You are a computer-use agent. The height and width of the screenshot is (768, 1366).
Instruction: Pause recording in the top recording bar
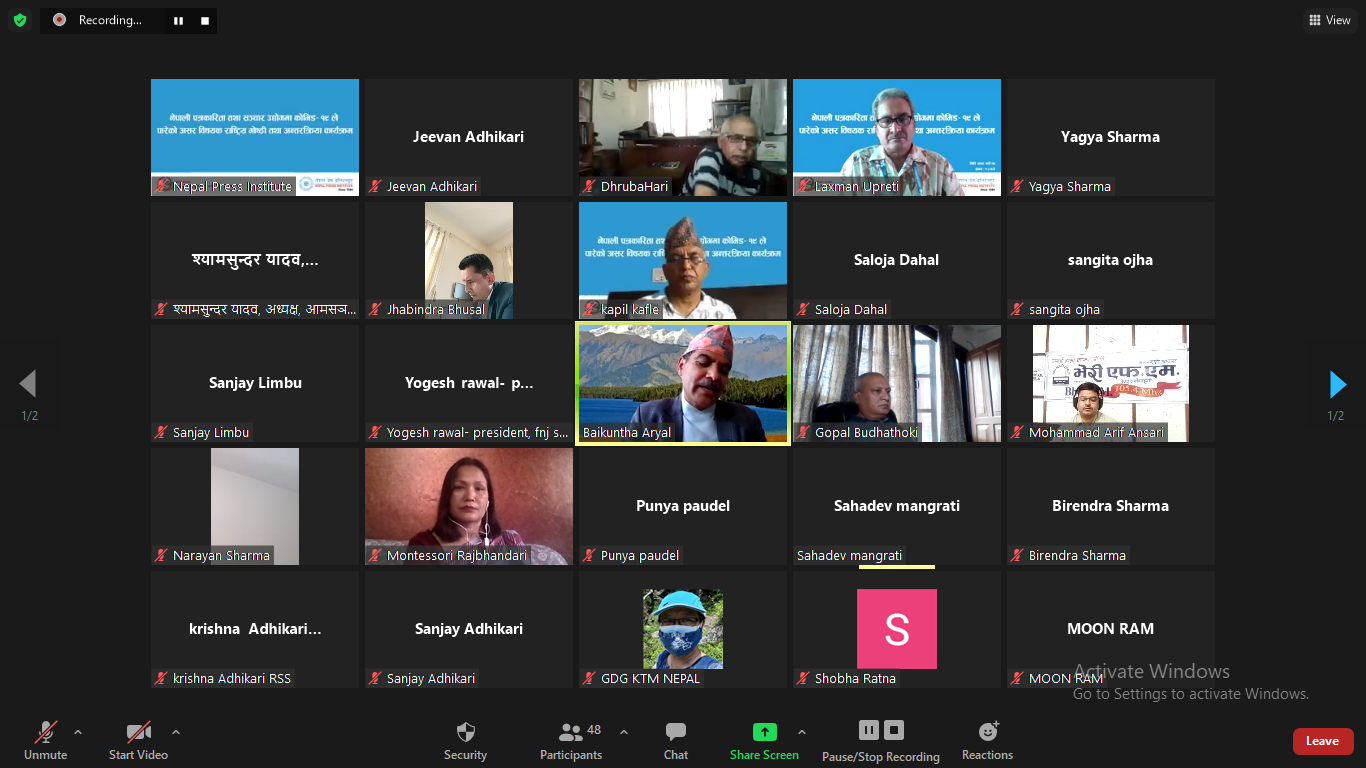click(178, 20)
